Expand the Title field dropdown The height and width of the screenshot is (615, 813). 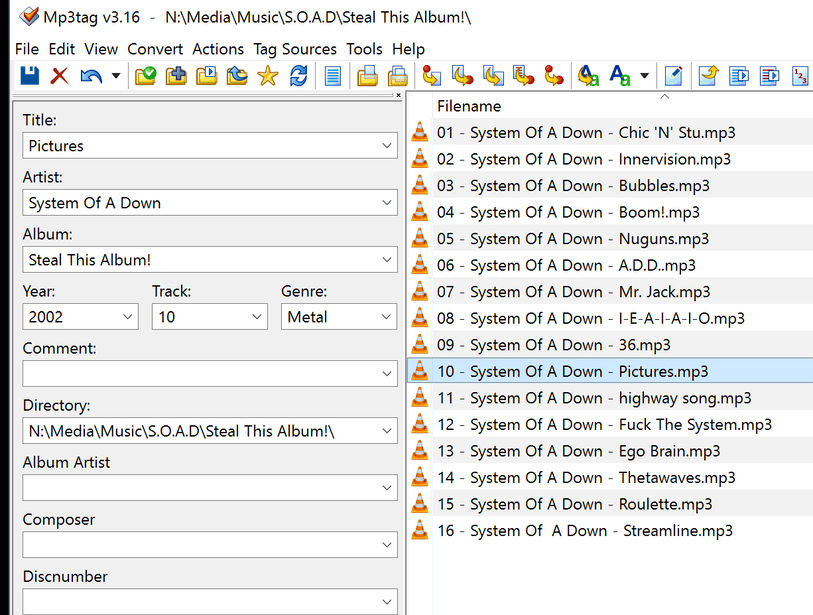pyautogui.click(x=386, y=146)
